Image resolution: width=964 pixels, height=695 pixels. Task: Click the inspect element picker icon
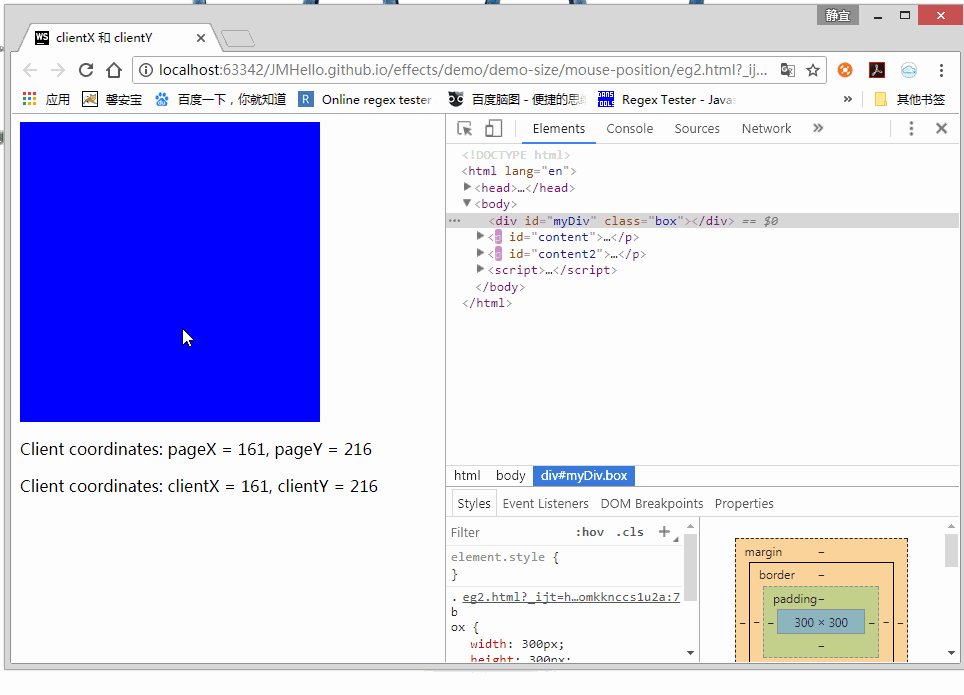[465, 129]
